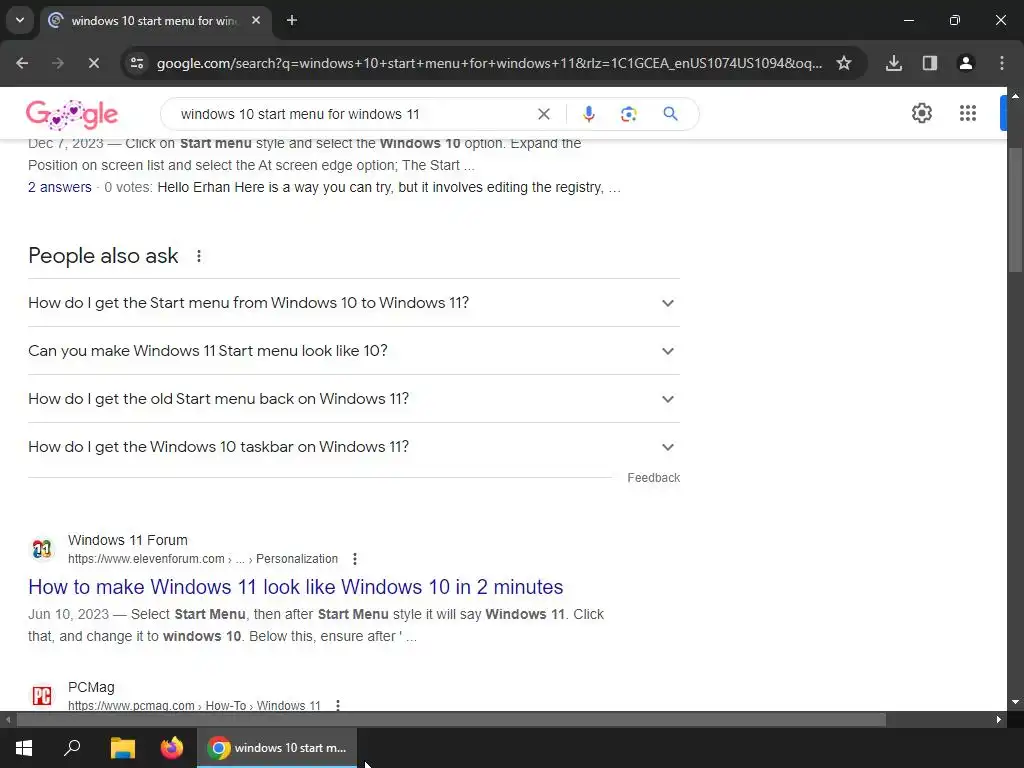Click the Google doodle logo

point(72,115)
